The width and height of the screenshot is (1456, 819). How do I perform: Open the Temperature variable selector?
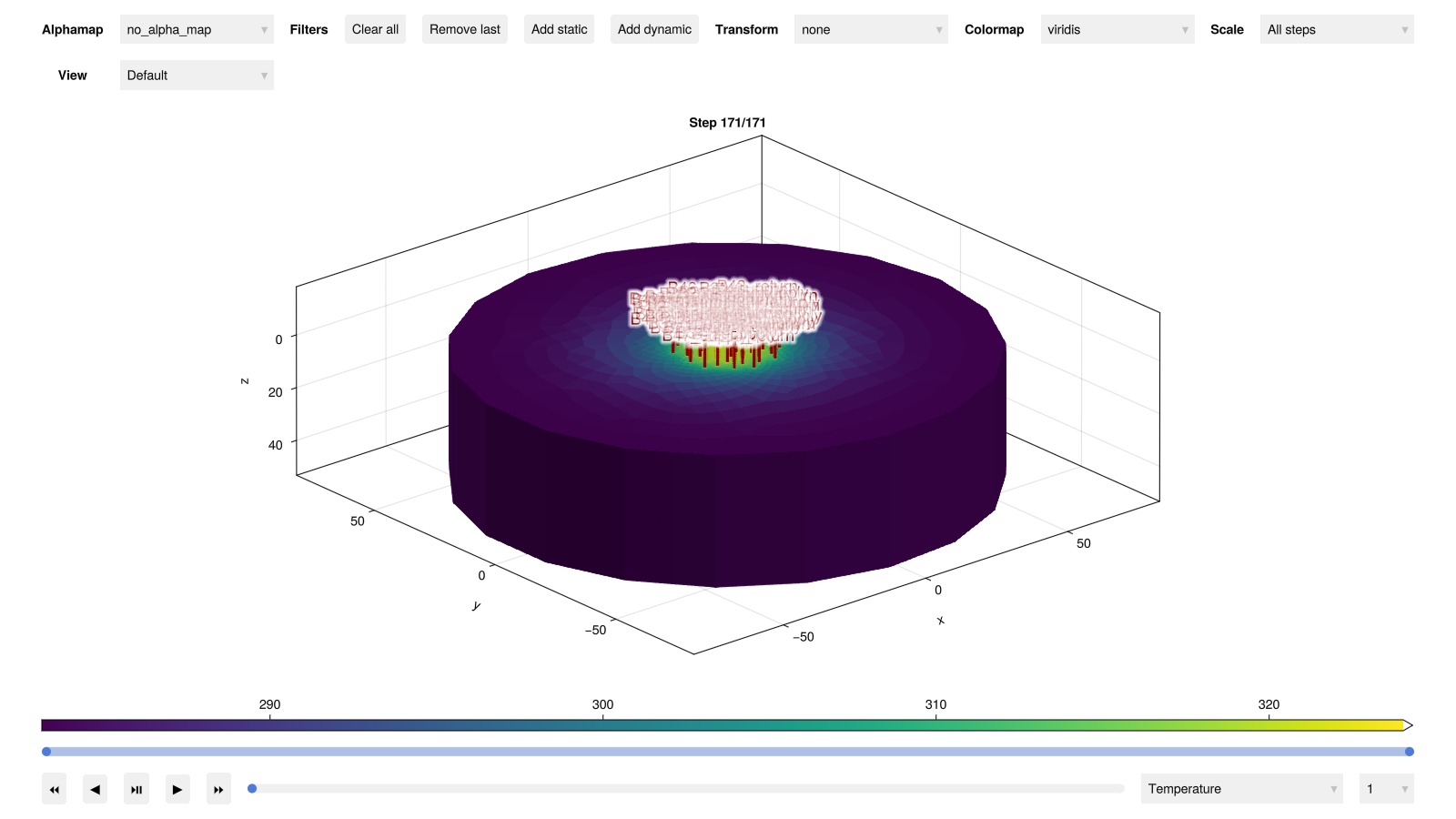pyautogui.click(x=1241, y=789)
